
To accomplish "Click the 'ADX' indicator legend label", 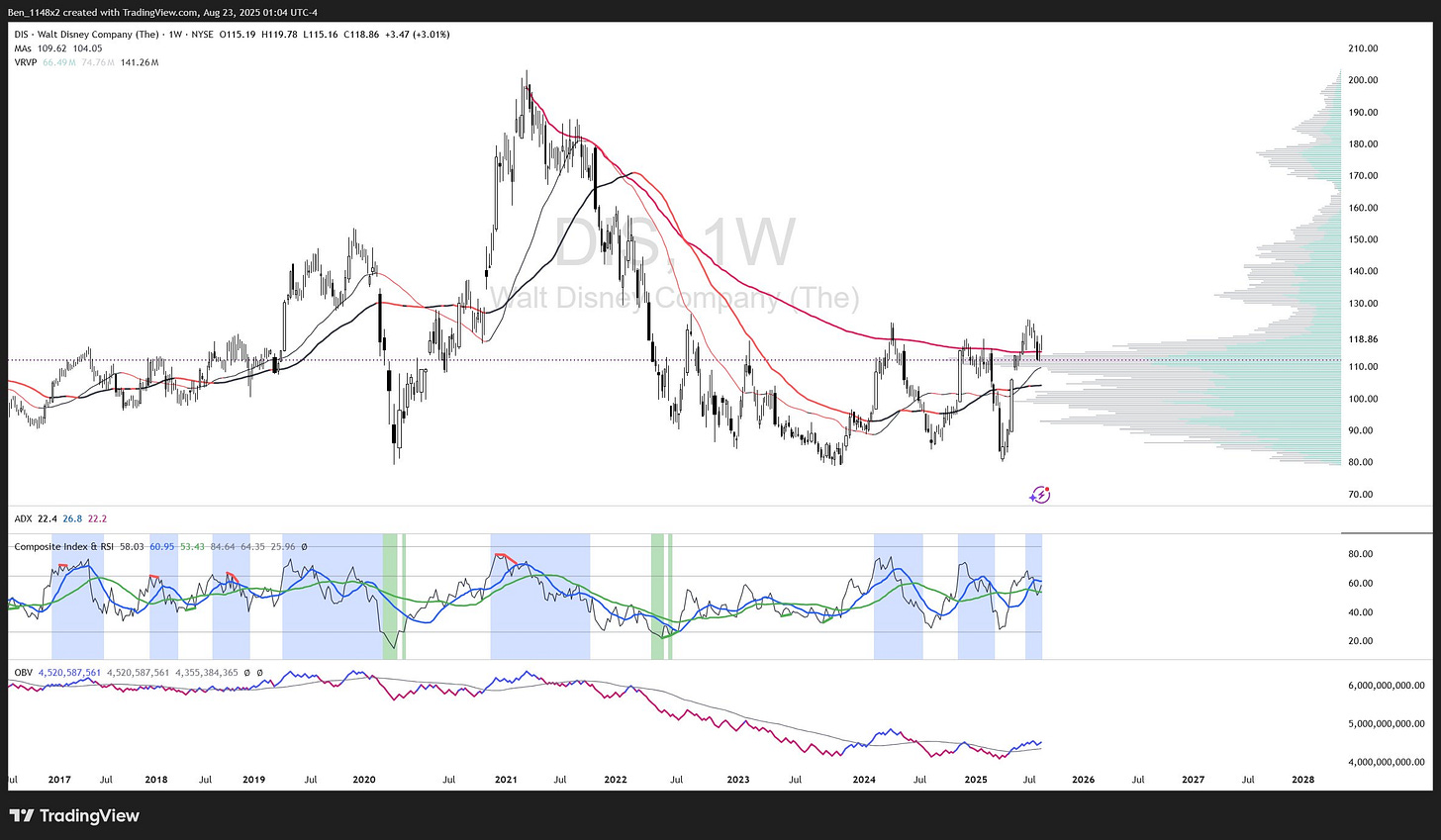I will 23,519.
